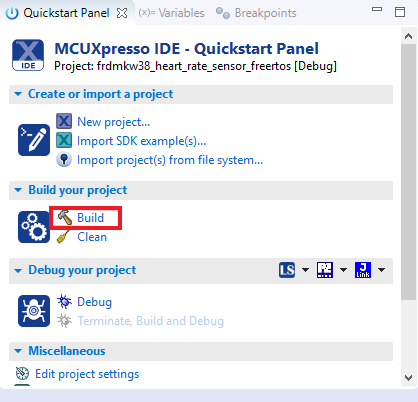Click the PE Micro debug probe icon
The width and height of the screenshot is (418, 402).
click(x=325, y=270)
